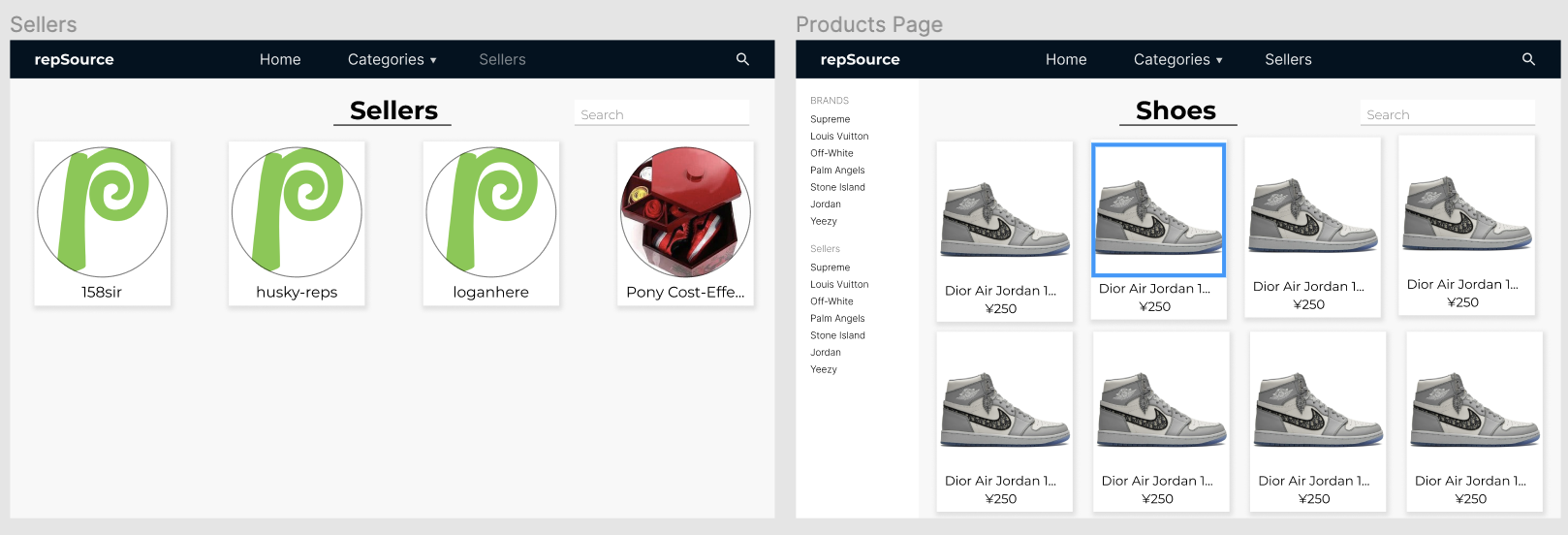Select Yeezy under the Sellers filter list
The width and height of the screenshot is (1568, 535).
(824, 369)
